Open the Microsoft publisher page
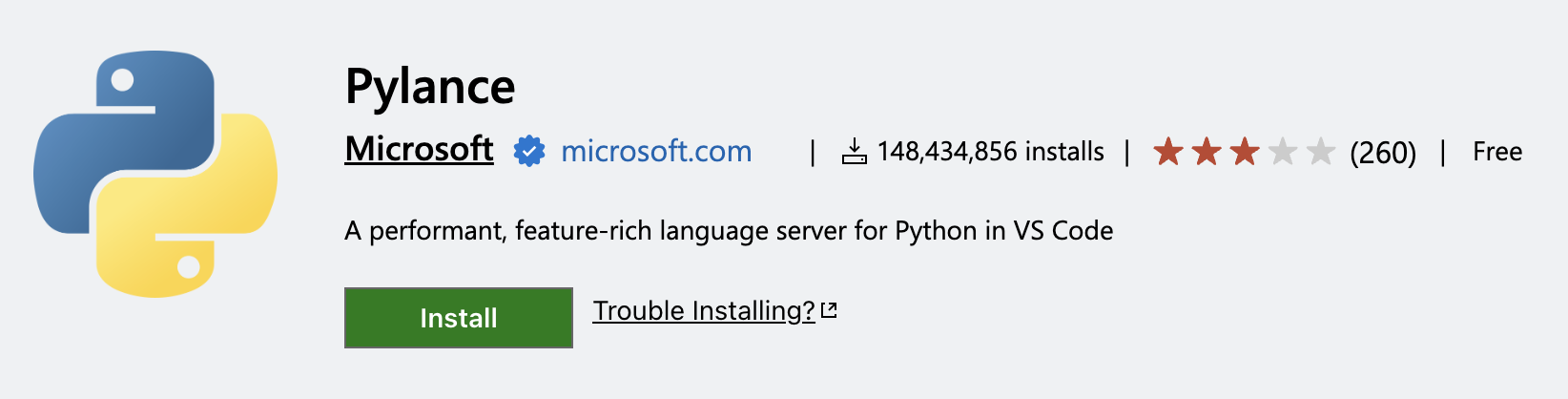1568x399 pixels. pos(420,150)
